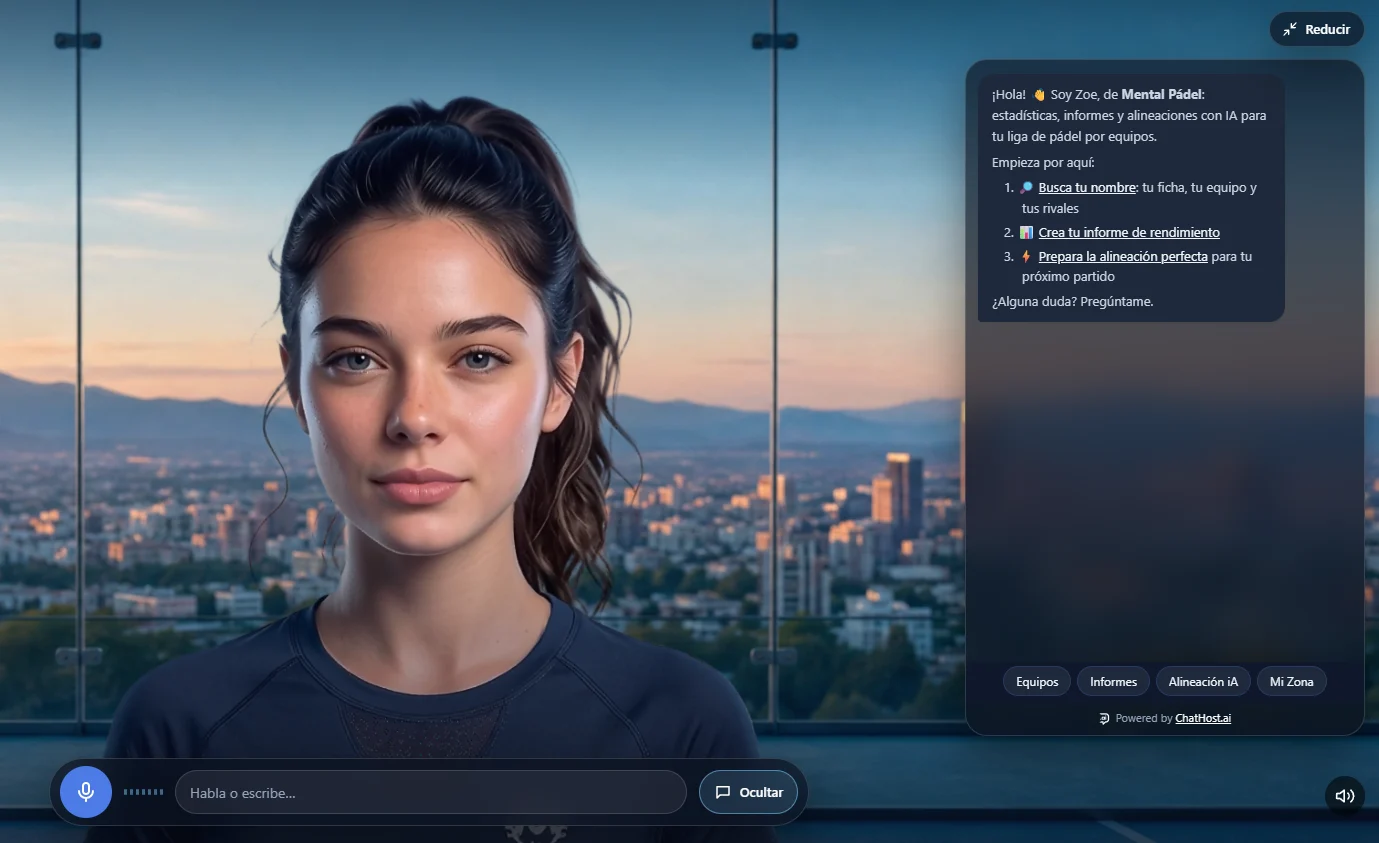Click the audio level indicator dots
This screenshot has height=843, width=1379.
(143, 792)
